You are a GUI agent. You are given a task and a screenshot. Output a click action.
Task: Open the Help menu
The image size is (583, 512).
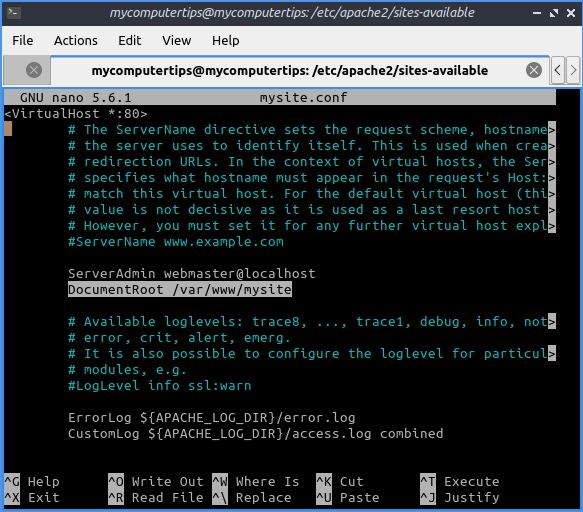tap(226, 41)
